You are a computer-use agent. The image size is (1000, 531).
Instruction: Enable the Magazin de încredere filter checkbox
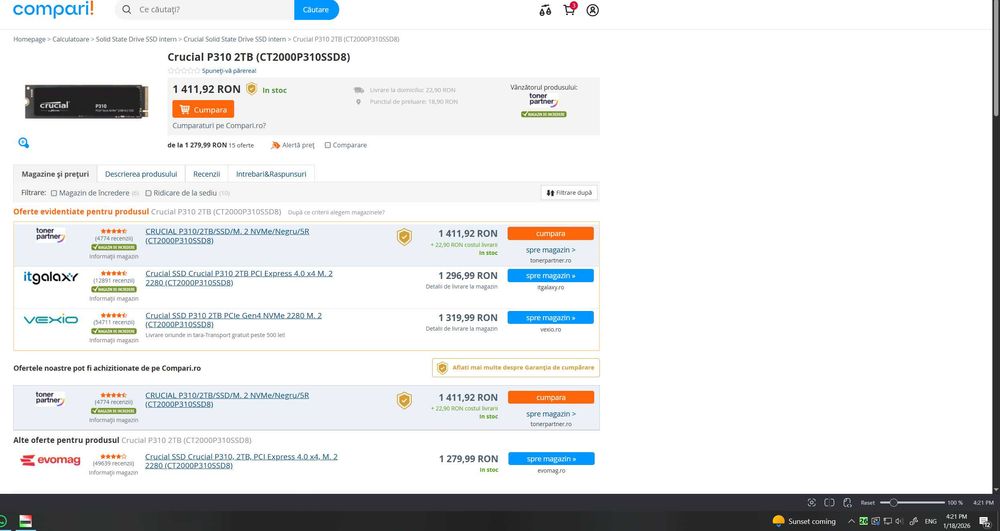pyautogui.click(x=54, y=193)
